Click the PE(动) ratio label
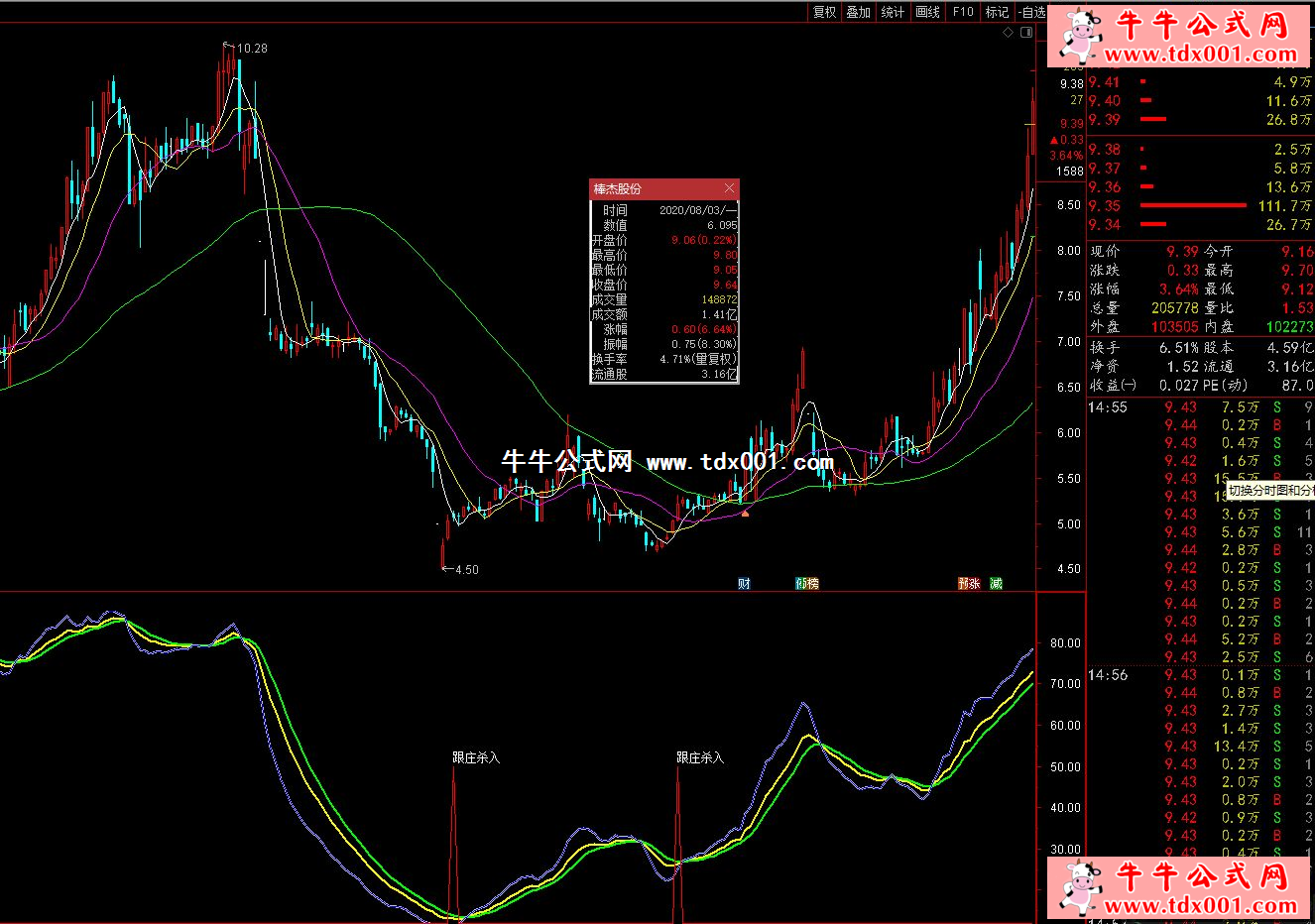 tap(1227, 386)
